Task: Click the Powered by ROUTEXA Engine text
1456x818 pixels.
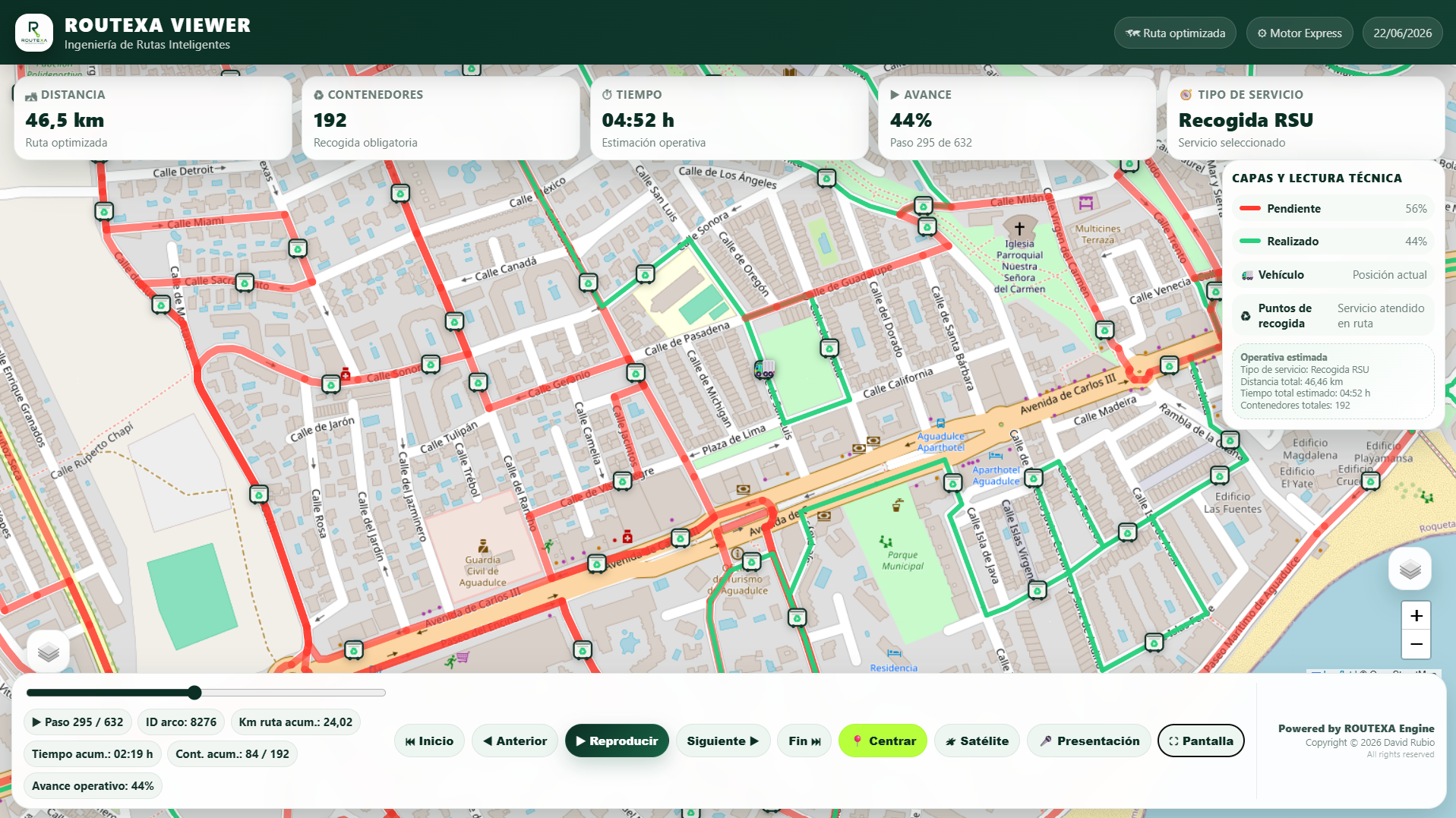Action: [x=1356, y=728]
